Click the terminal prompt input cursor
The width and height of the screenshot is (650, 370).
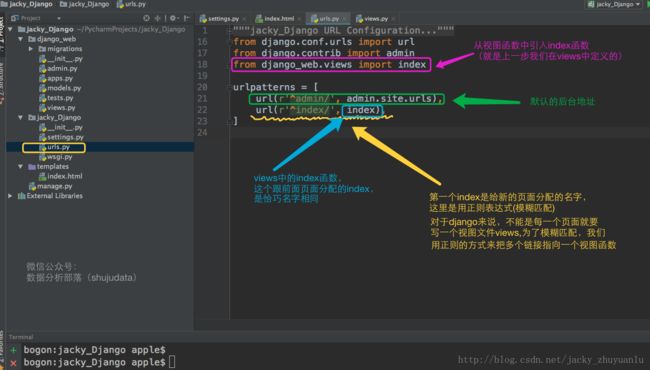172,363
